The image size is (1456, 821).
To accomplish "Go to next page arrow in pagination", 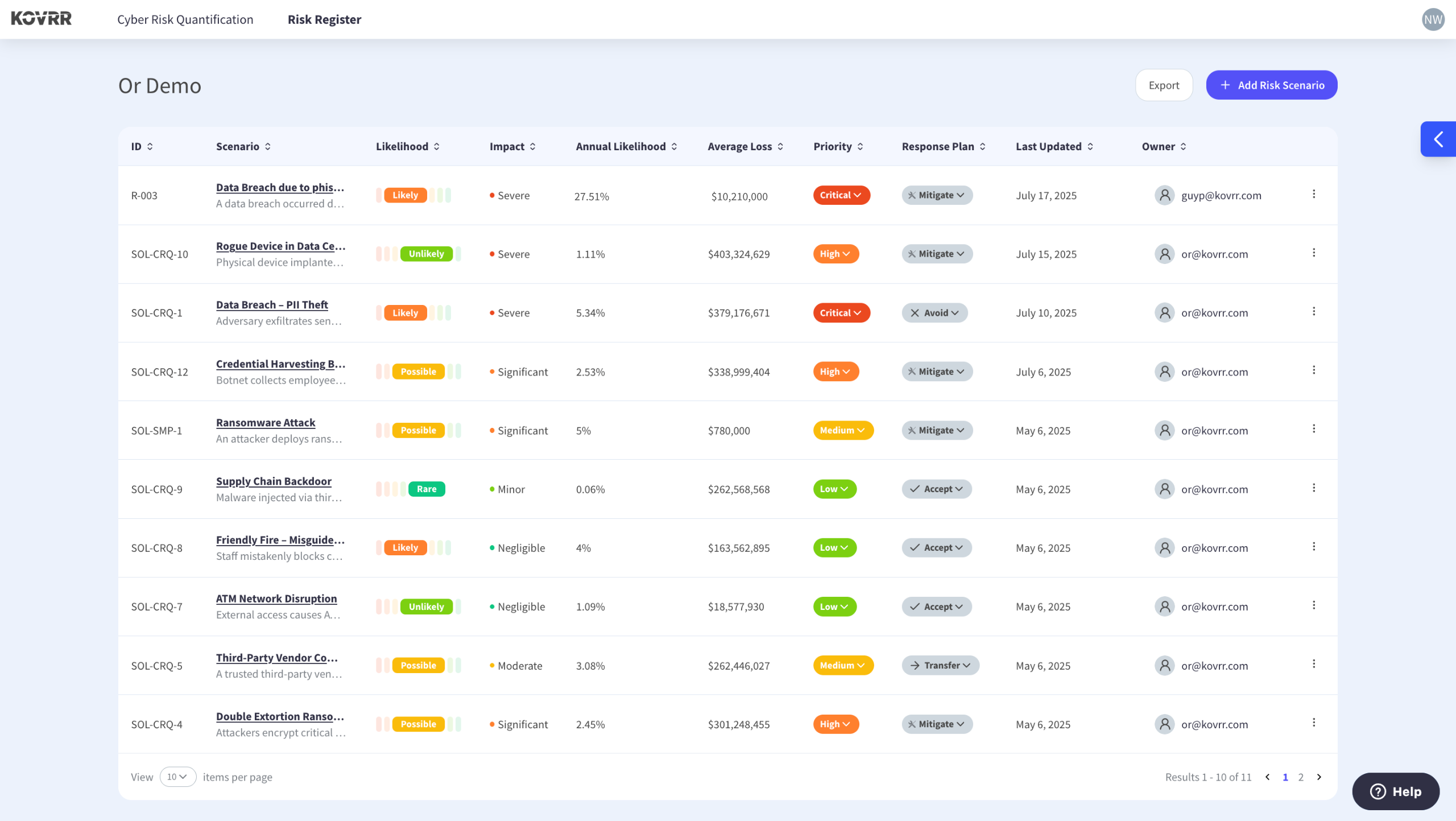I will pyautogui.click(x=1319, y=777).
